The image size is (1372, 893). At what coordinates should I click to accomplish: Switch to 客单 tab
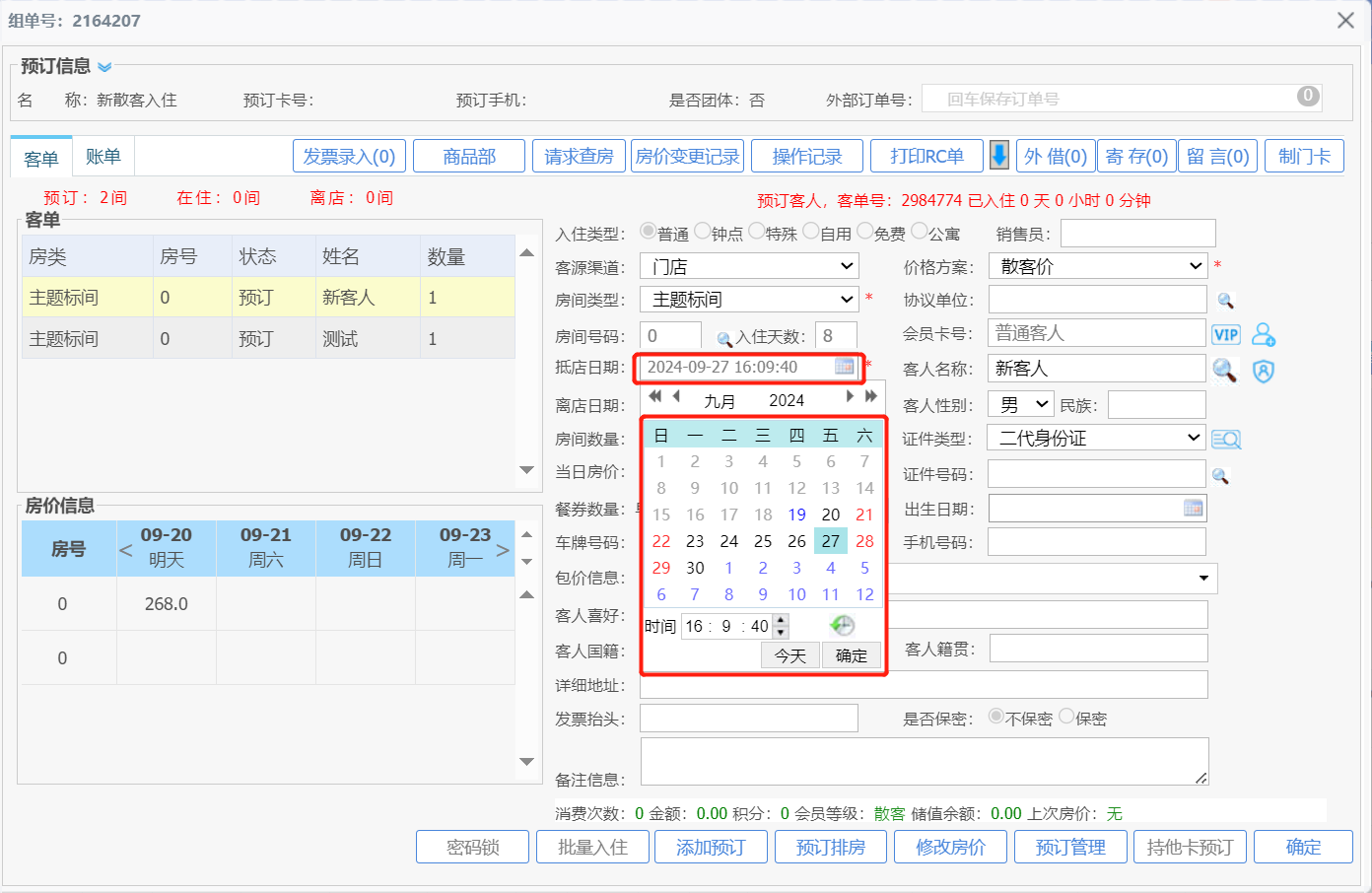pyautogui.click(x=41, y=158)
